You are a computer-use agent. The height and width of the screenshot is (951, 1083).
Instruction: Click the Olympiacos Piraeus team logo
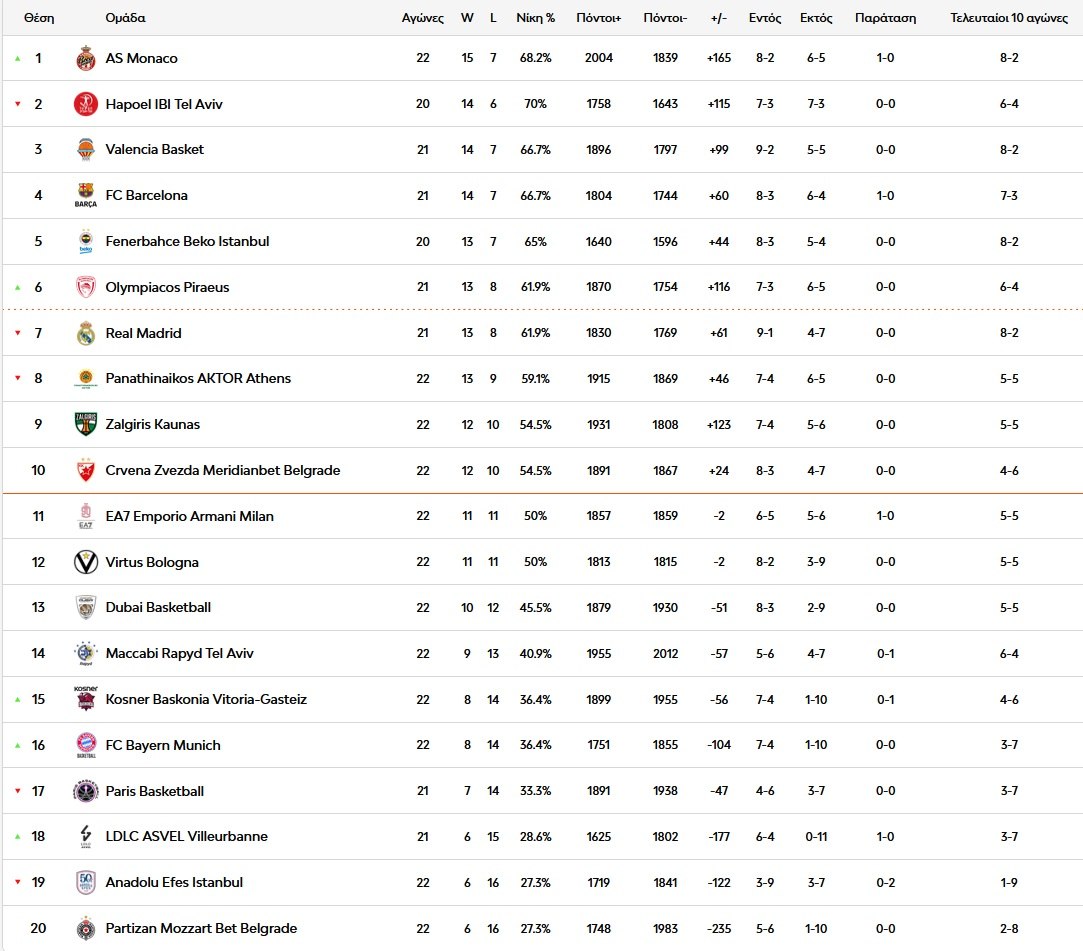86,287
